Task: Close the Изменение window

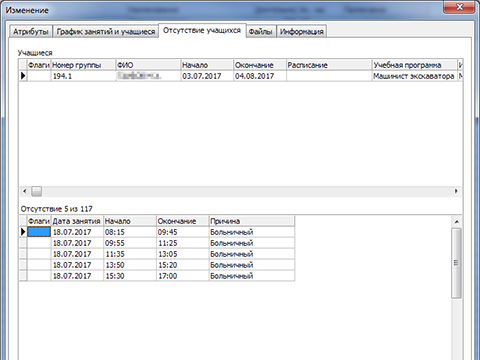Action: point(459,7)
